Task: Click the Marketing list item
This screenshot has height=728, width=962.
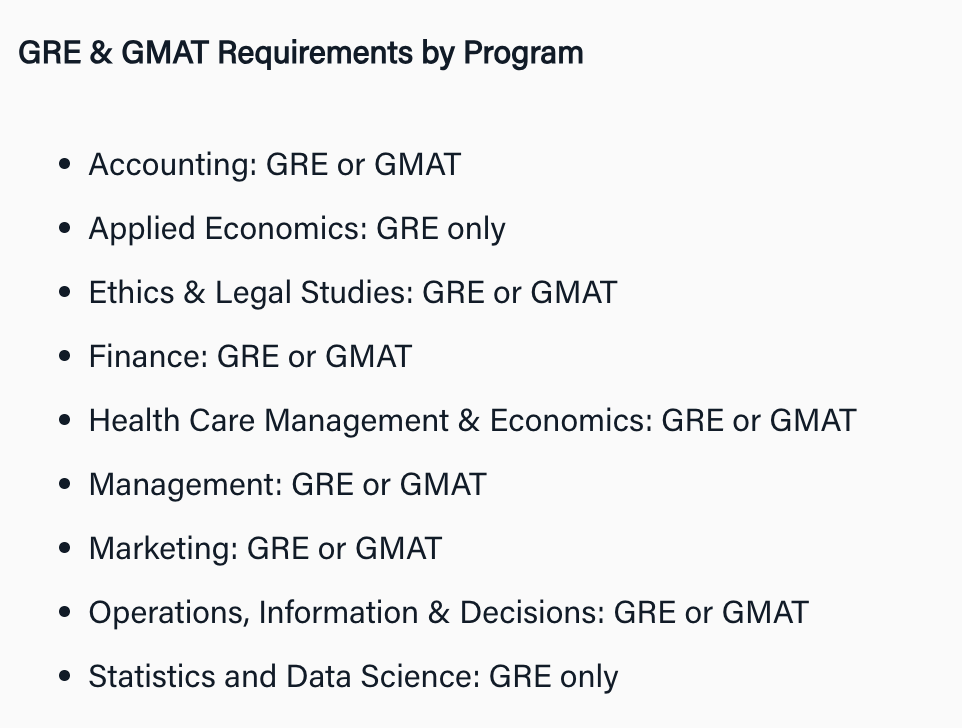Action: 265,548
